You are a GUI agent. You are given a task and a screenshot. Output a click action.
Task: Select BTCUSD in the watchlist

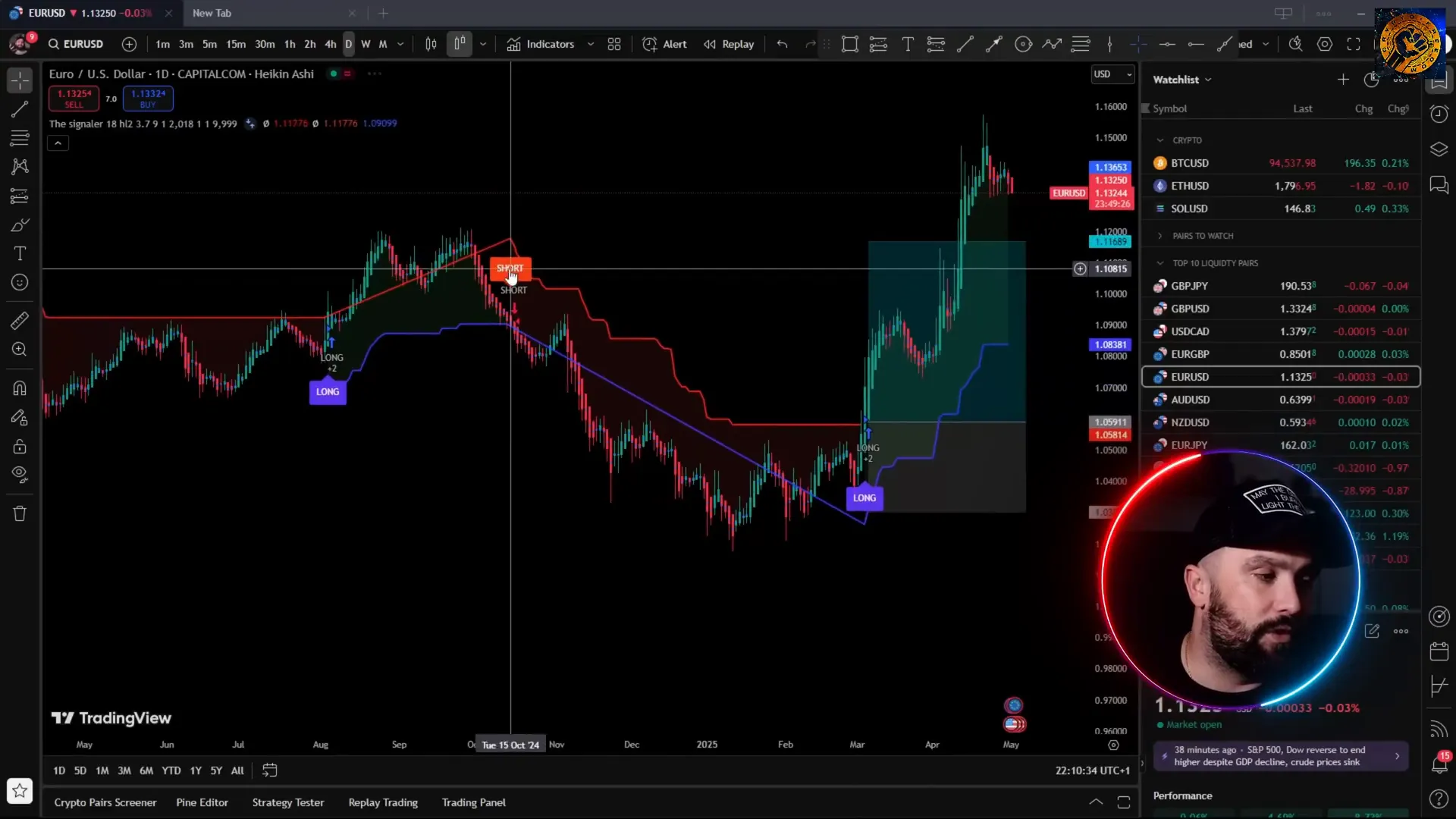click(1281, 163)
